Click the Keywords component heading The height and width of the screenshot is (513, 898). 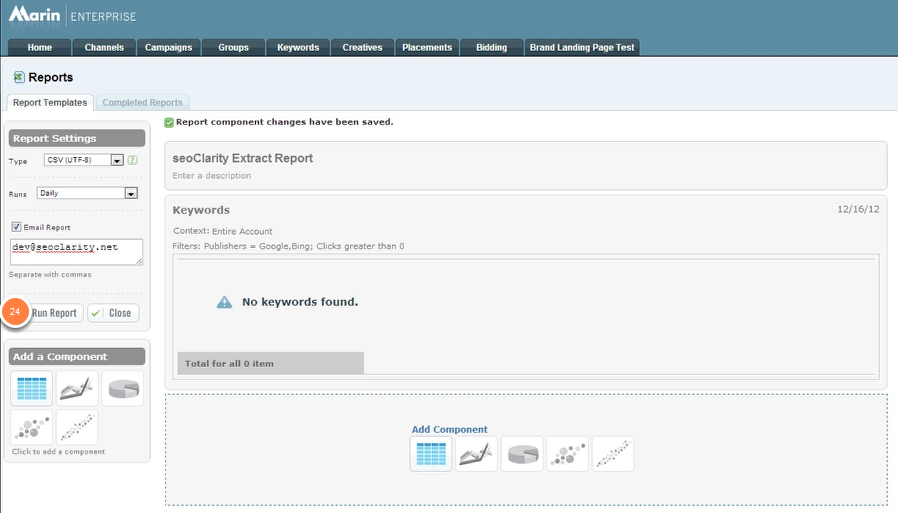(x=201, y=210)
